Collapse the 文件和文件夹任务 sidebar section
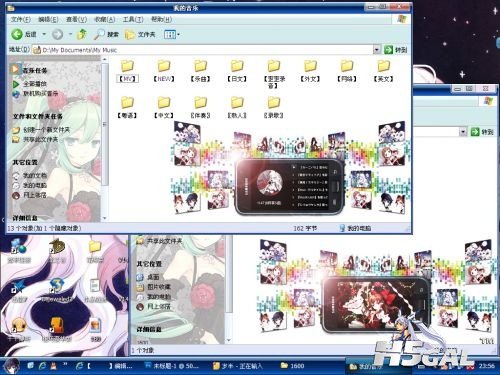 coord(37,116)
